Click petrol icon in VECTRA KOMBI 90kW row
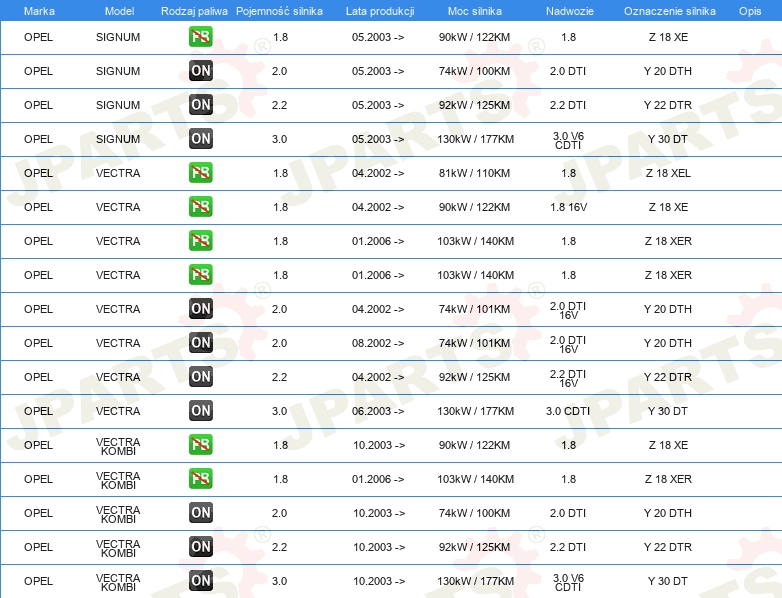Viewport: 782px width, 598px height. [x=200, y=444]
